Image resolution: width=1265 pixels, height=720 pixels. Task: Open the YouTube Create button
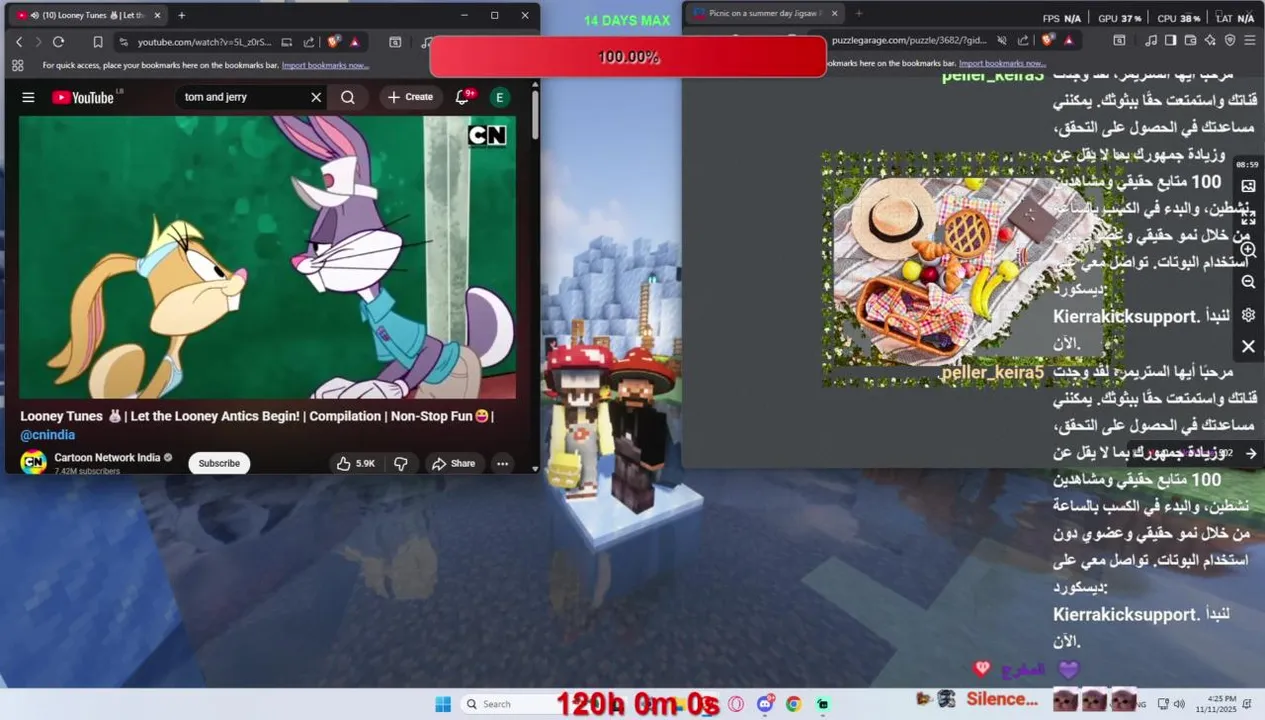click(x=410, y=97)
